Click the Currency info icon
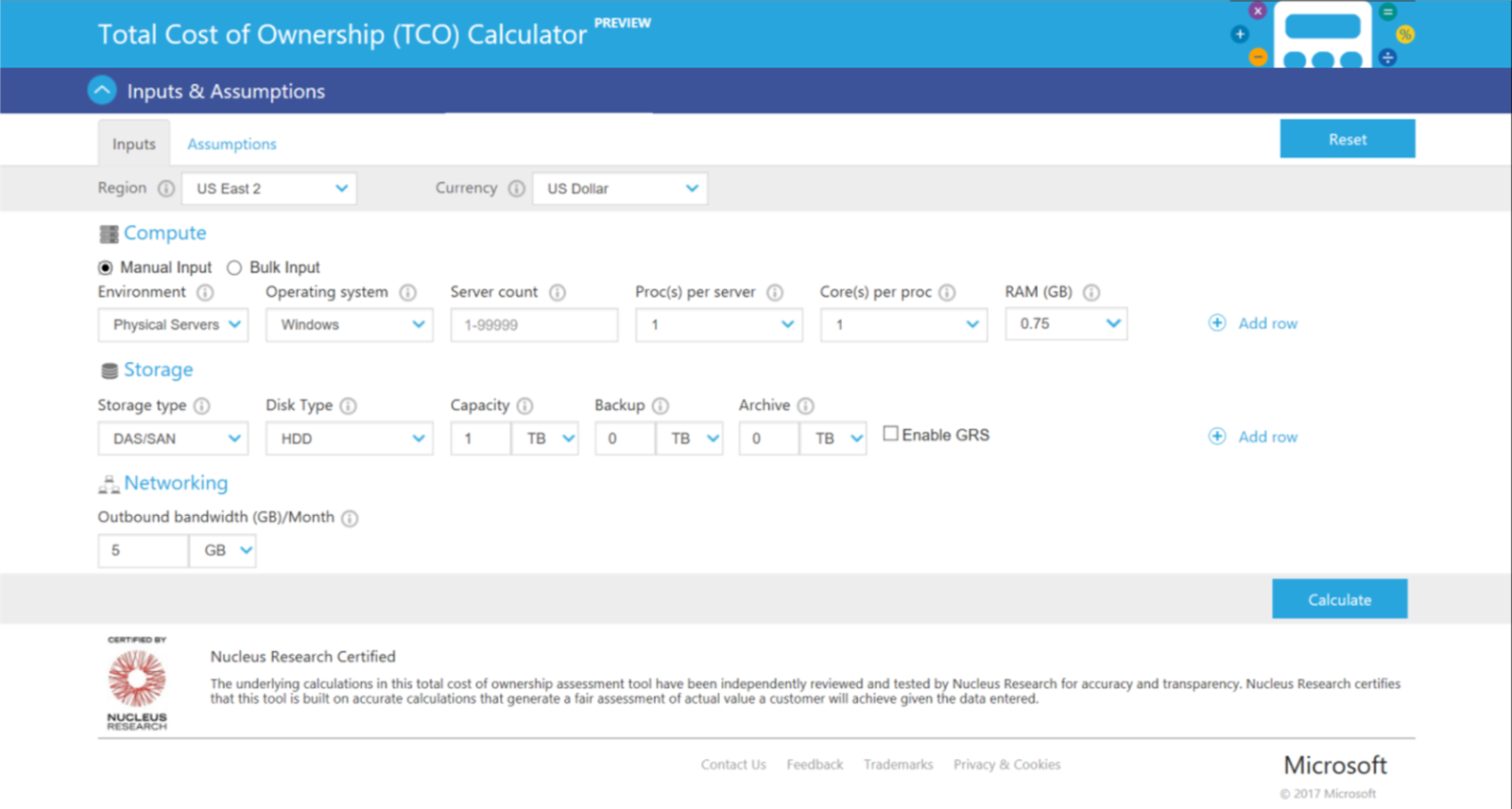 (x=516, y=188)
